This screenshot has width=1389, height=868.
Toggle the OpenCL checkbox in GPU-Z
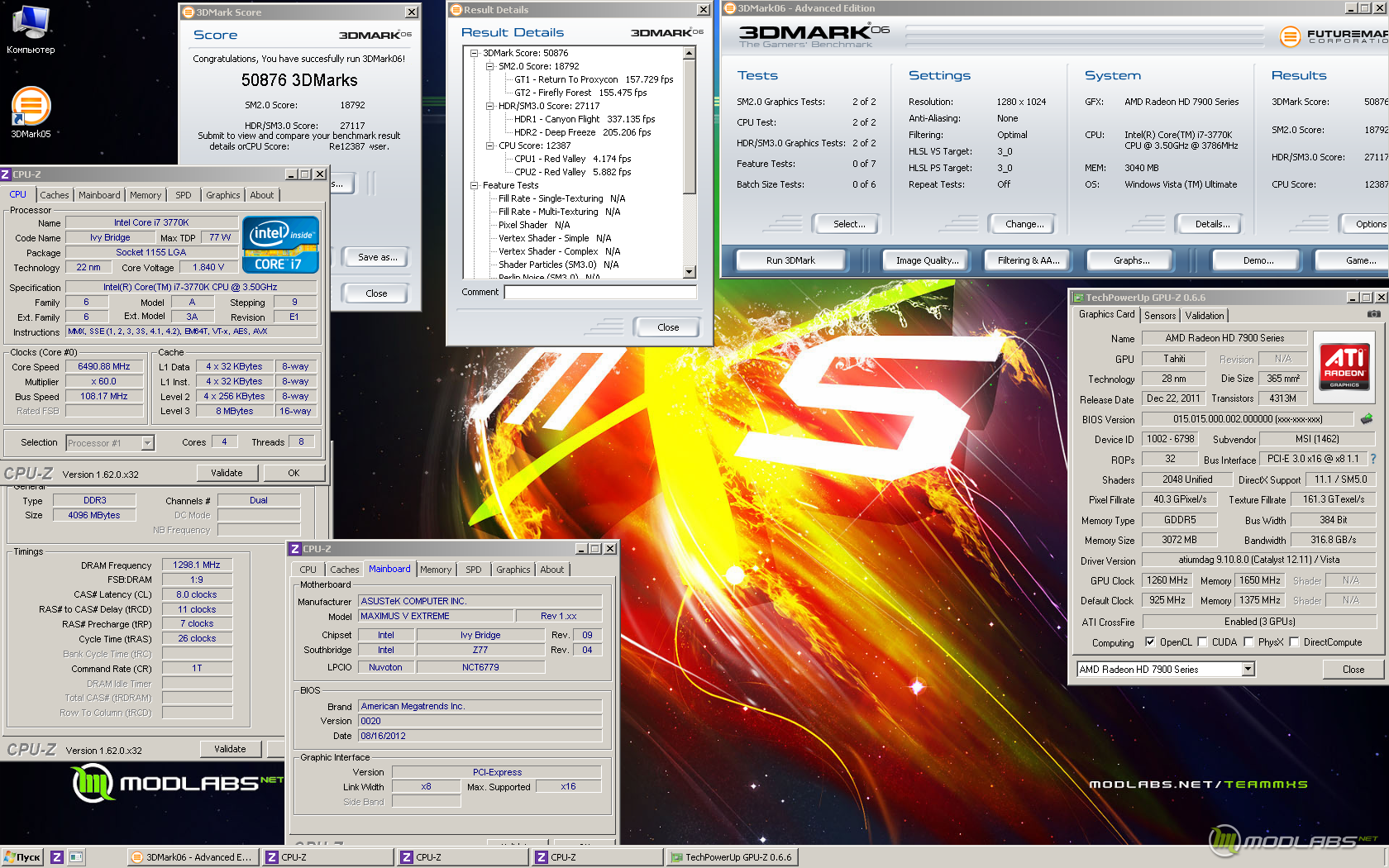[1150, 642]
